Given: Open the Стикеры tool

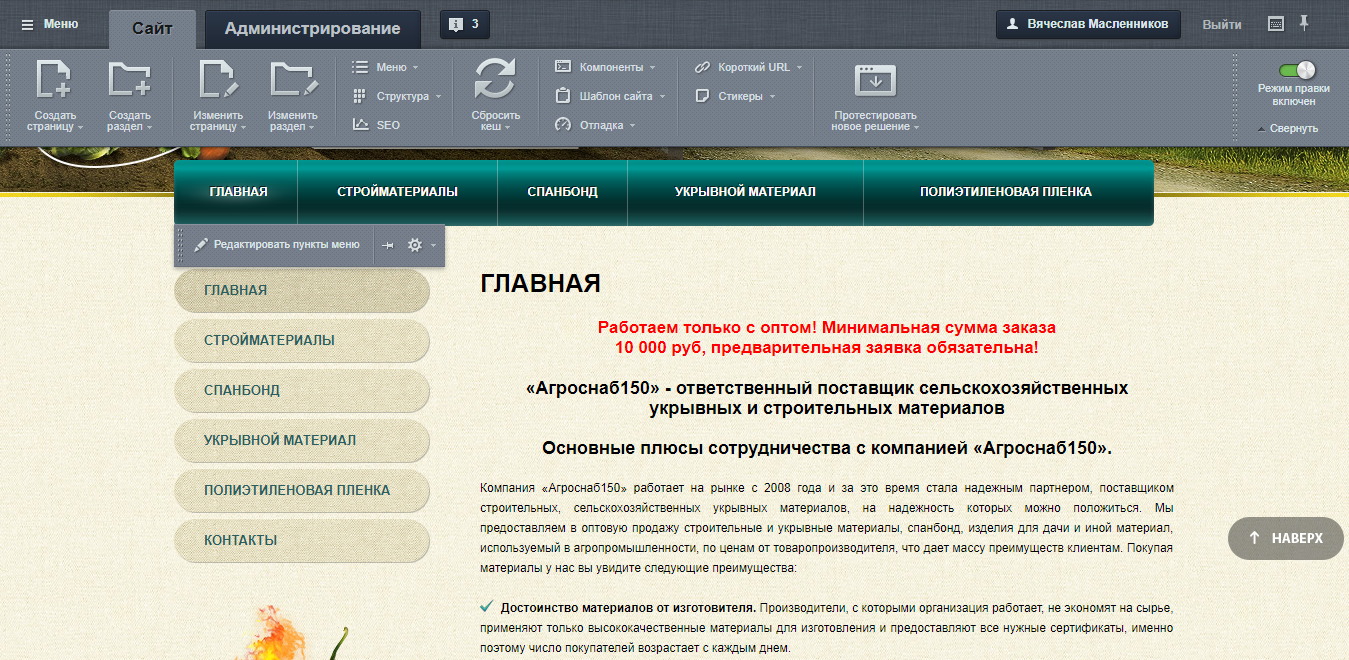Looking at the screenshot, I should point(735,96).
